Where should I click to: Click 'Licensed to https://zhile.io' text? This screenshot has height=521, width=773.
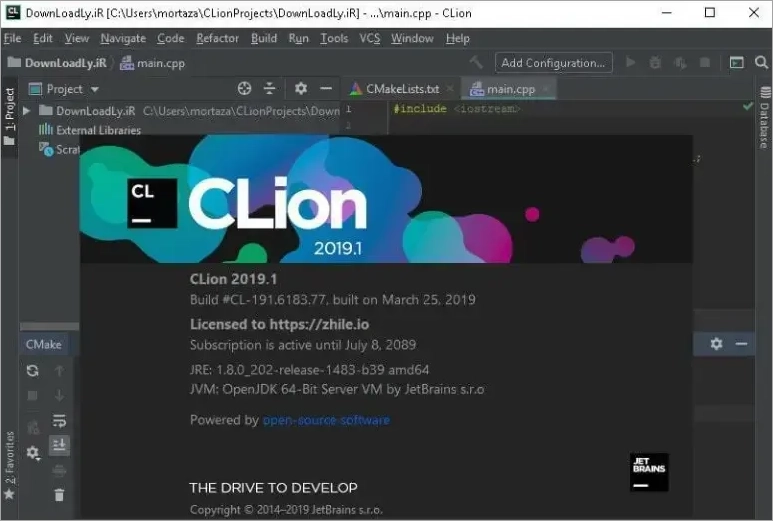280,324
